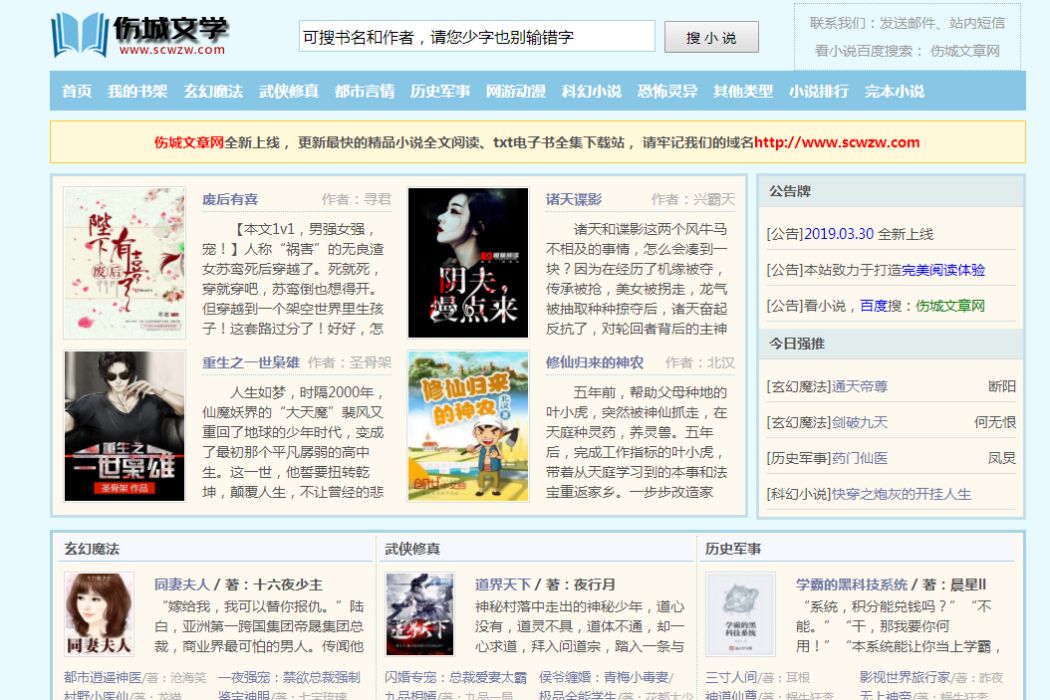The width and height of the screenshot is (1050, 700).
Task: Open the 修仙归来的神农 title link
Action: coord(594,362)
